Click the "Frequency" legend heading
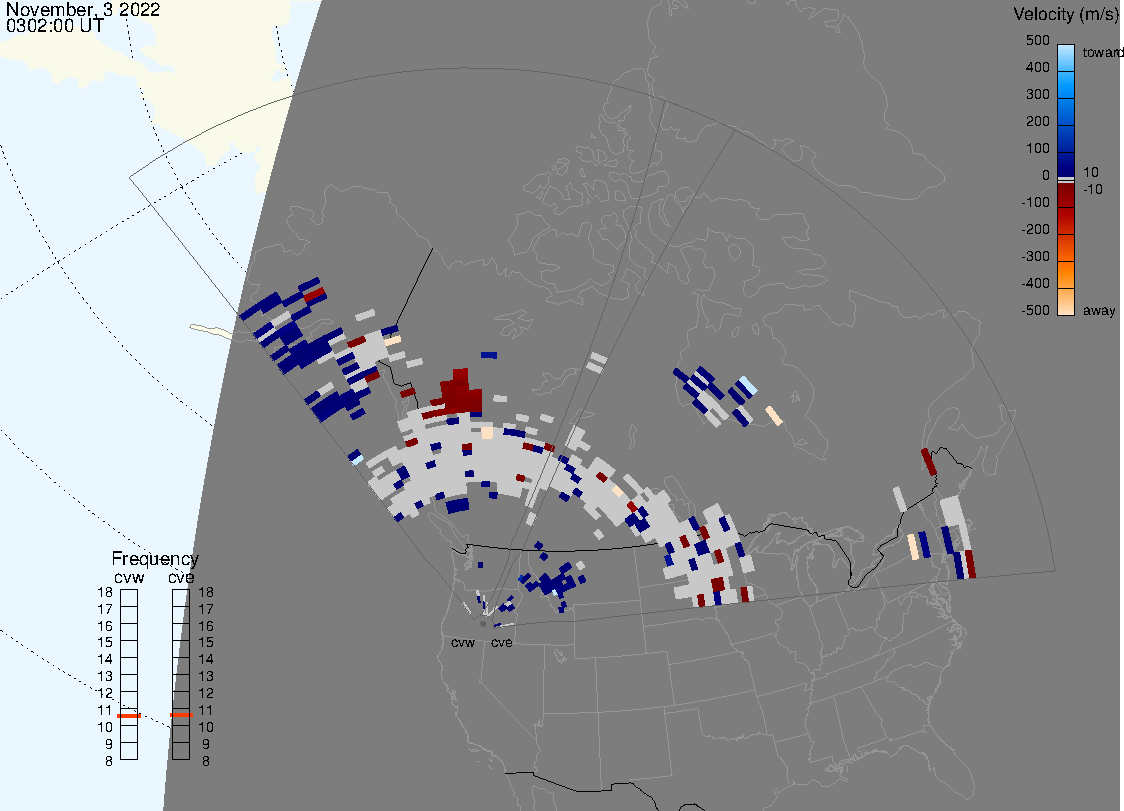The height and width of the screenshot is (811, 1124). pos(155,559)
